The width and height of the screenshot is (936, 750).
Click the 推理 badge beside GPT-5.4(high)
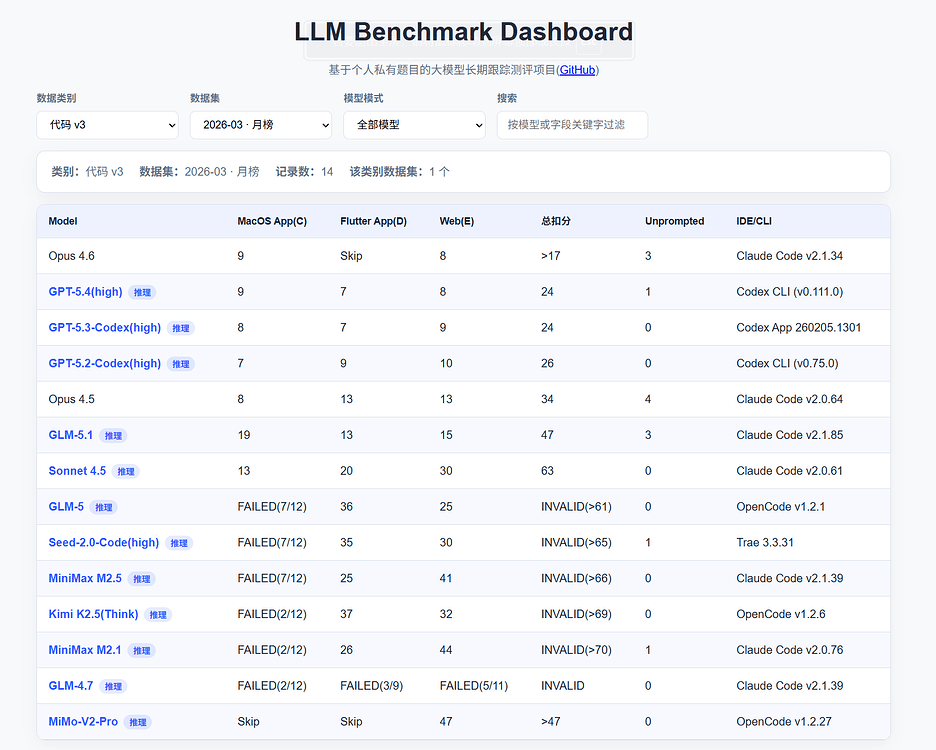tap(142, 292)
